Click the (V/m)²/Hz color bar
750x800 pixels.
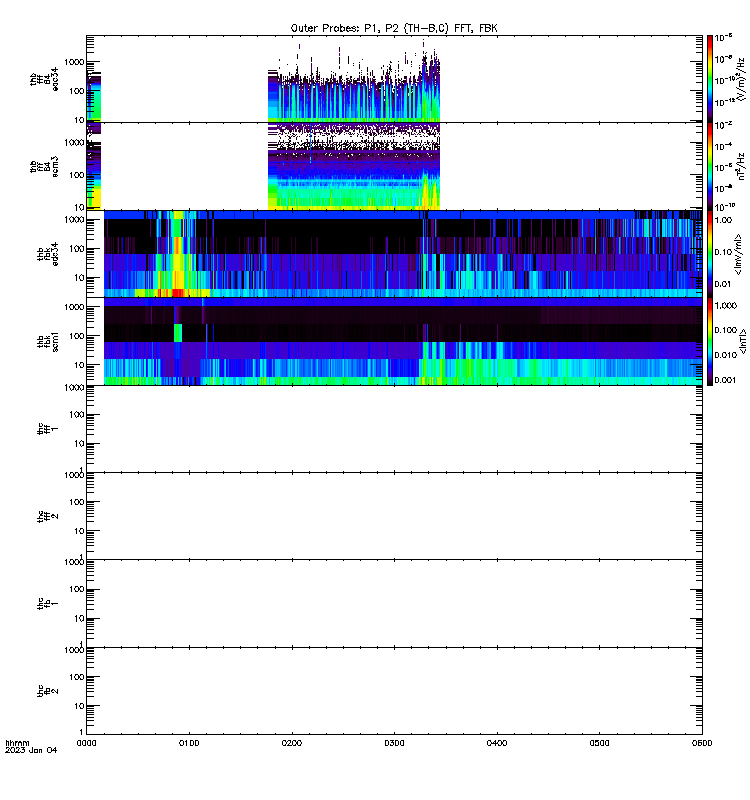[x=710, y=78]
